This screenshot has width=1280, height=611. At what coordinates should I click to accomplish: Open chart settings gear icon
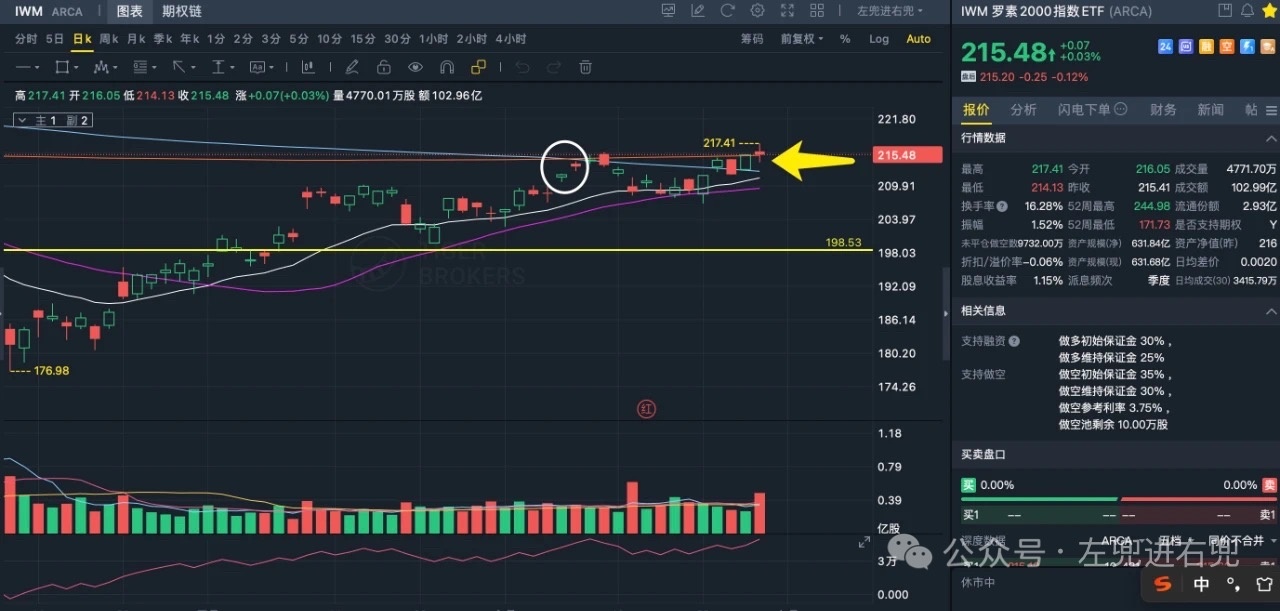[757, 11]
